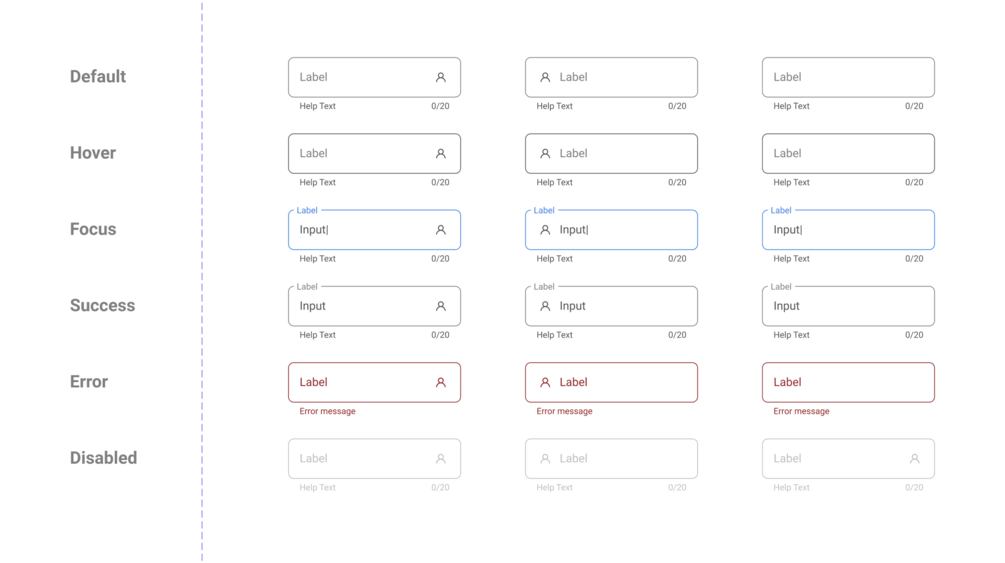
Task: Click red leading user icon in Error field
Action: tap(545, 382)
